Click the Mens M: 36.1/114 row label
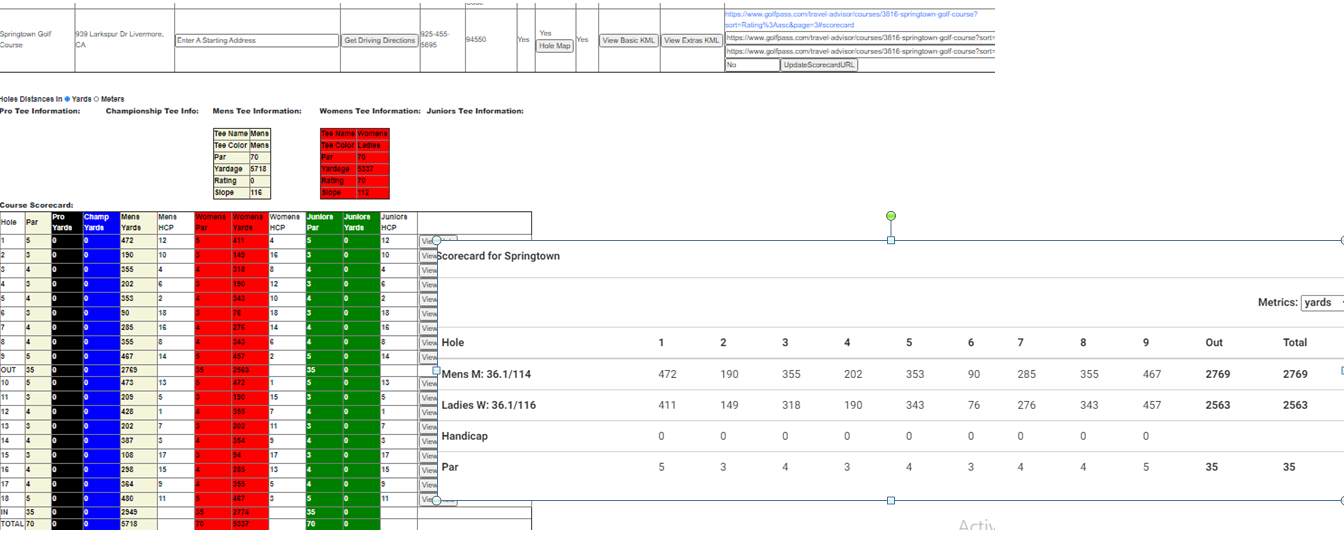Screen dimensions: 1344x541 pyautogui.click(x=486, y=374)
